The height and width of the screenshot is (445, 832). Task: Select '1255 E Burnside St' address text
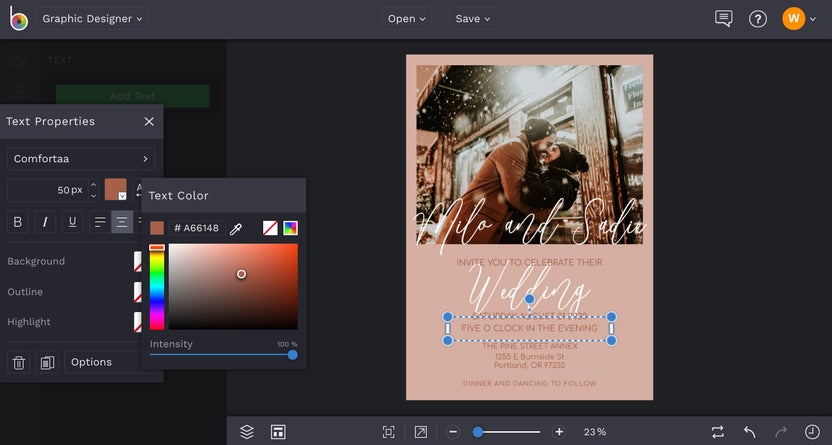530,356
